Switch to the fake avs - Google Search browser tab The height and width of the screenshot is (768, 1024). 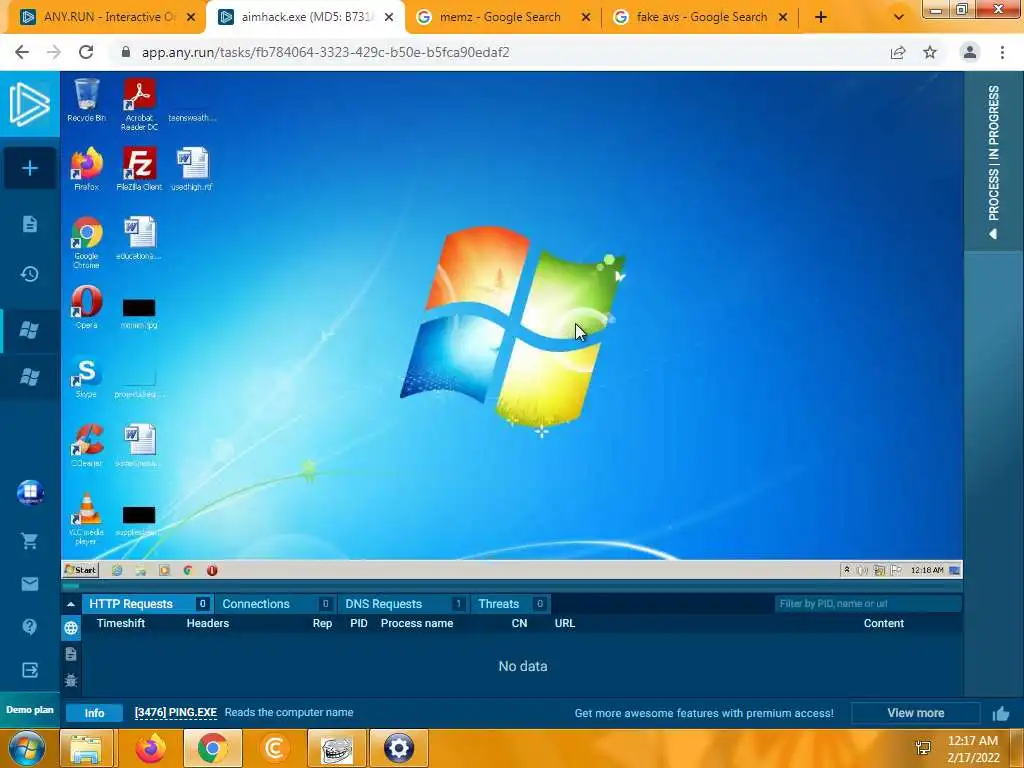tap(701, 17)
